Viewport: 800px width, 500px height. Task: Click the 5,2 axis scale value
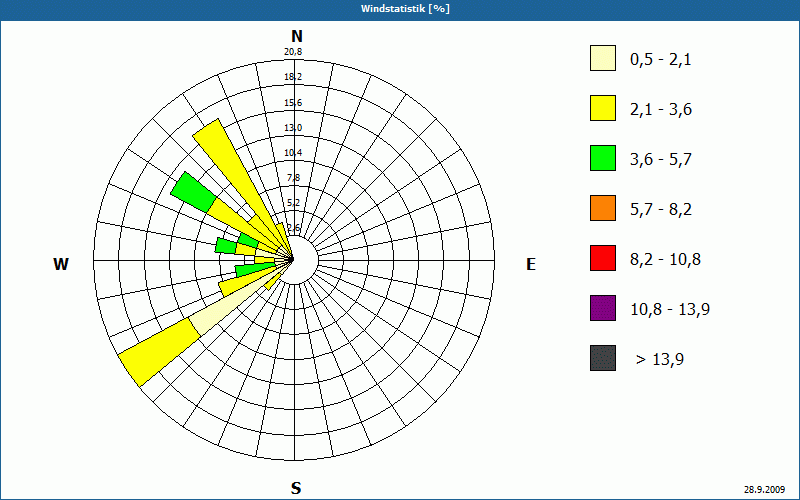[294, 203]
